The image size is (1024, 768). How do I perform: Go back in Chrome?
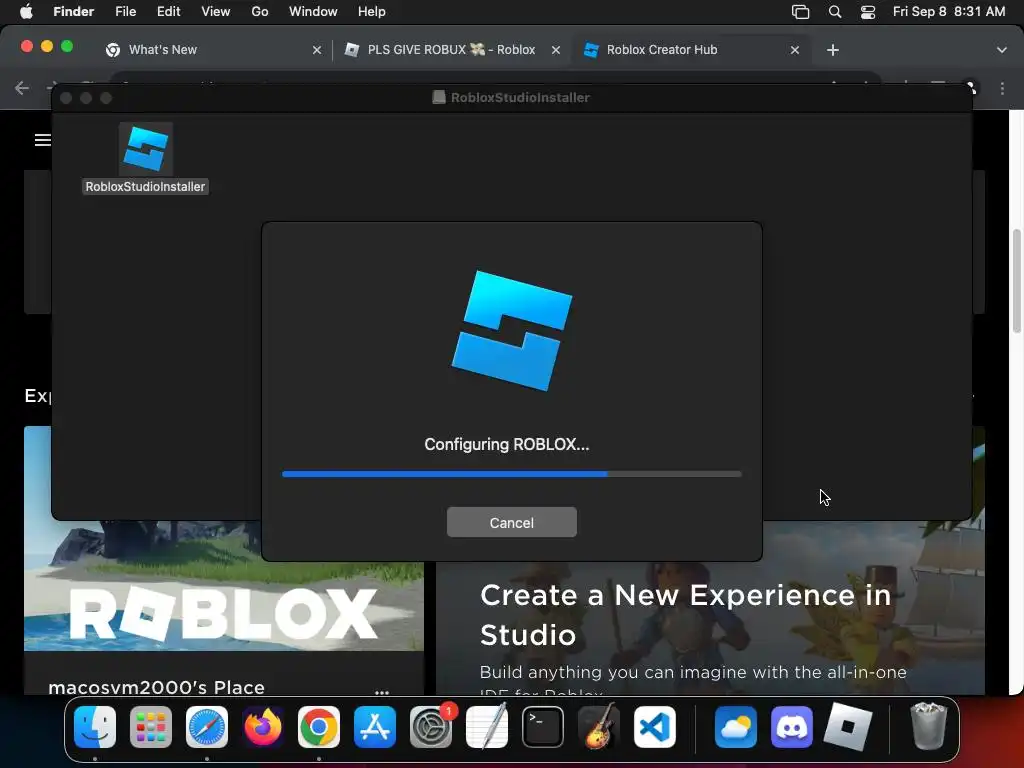point(22,88)
